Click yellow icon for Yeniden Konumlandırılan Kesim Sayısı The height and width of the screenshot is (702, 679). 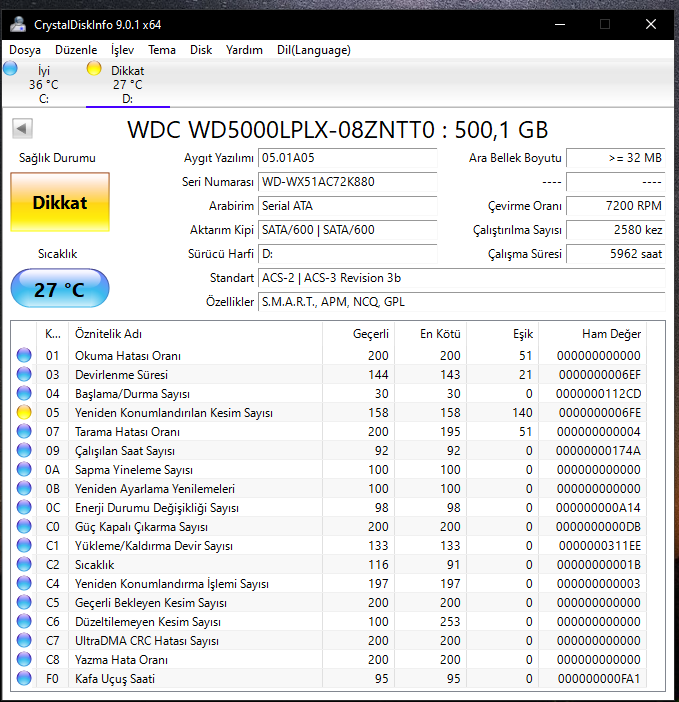pos(24,412)
